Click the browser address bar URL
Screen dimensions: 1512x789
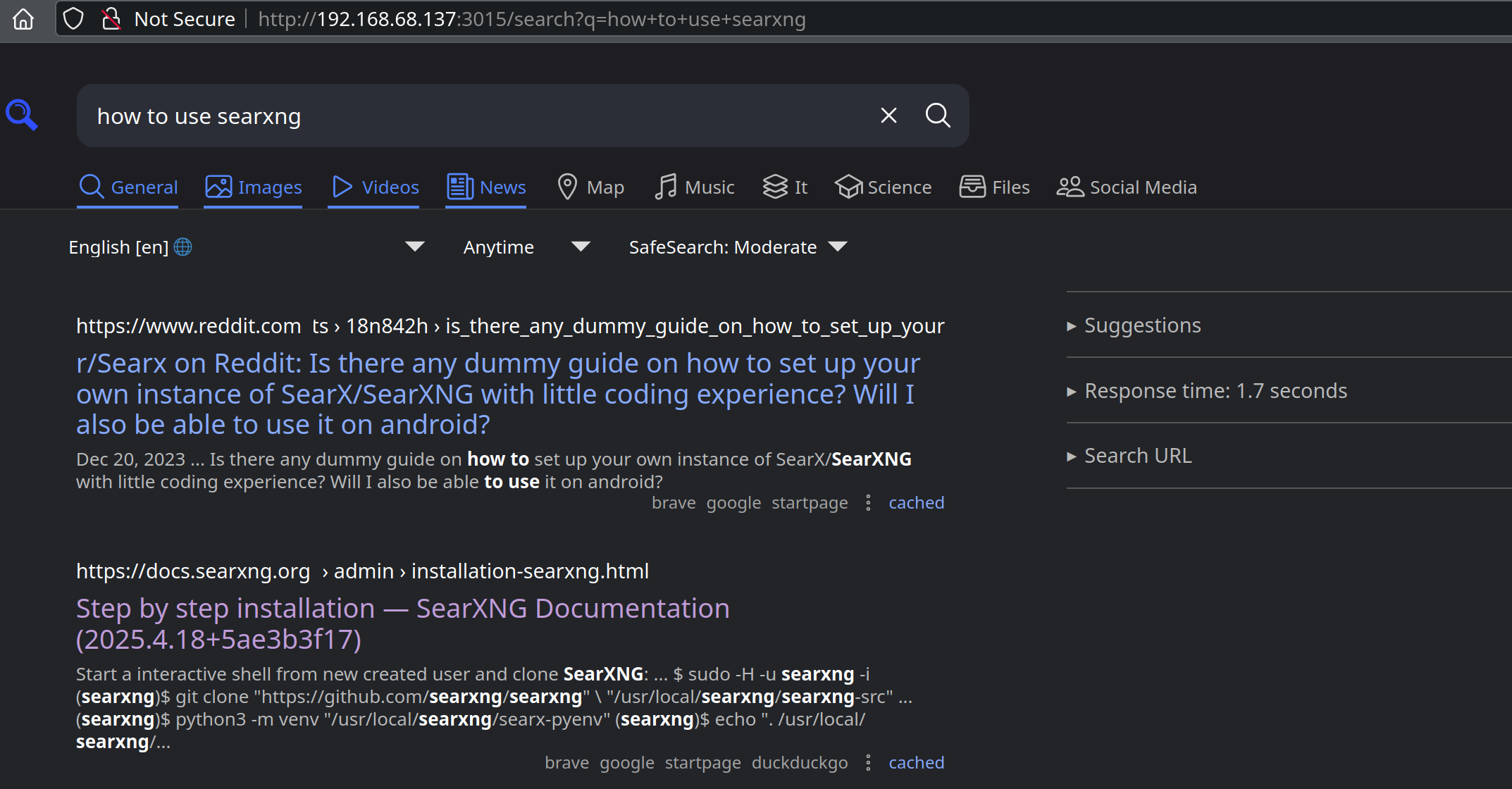532,19
